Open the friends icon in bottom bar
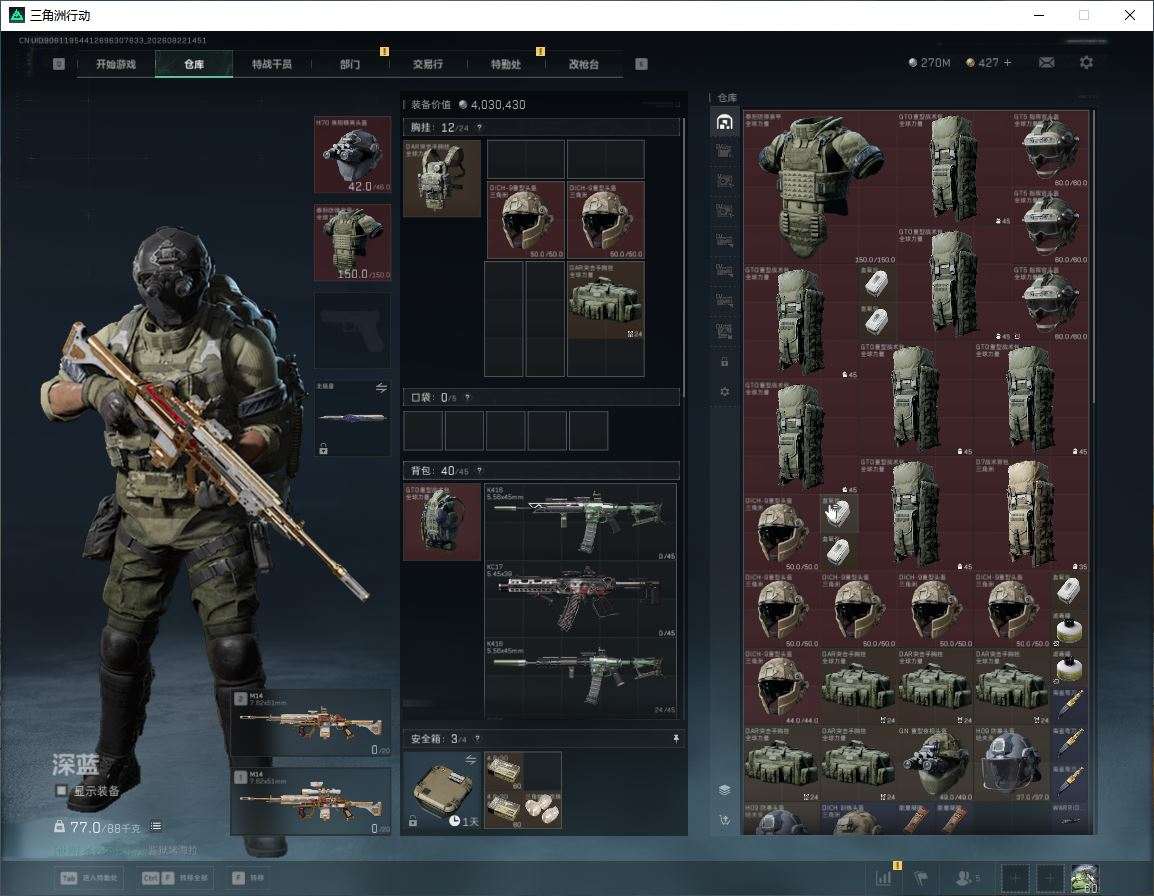 coord(966,878)
